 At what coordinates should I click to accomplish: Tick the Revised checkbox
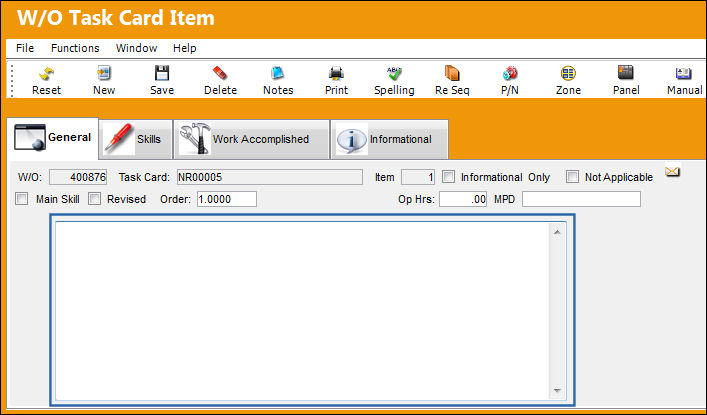click(x=94, y=198)
